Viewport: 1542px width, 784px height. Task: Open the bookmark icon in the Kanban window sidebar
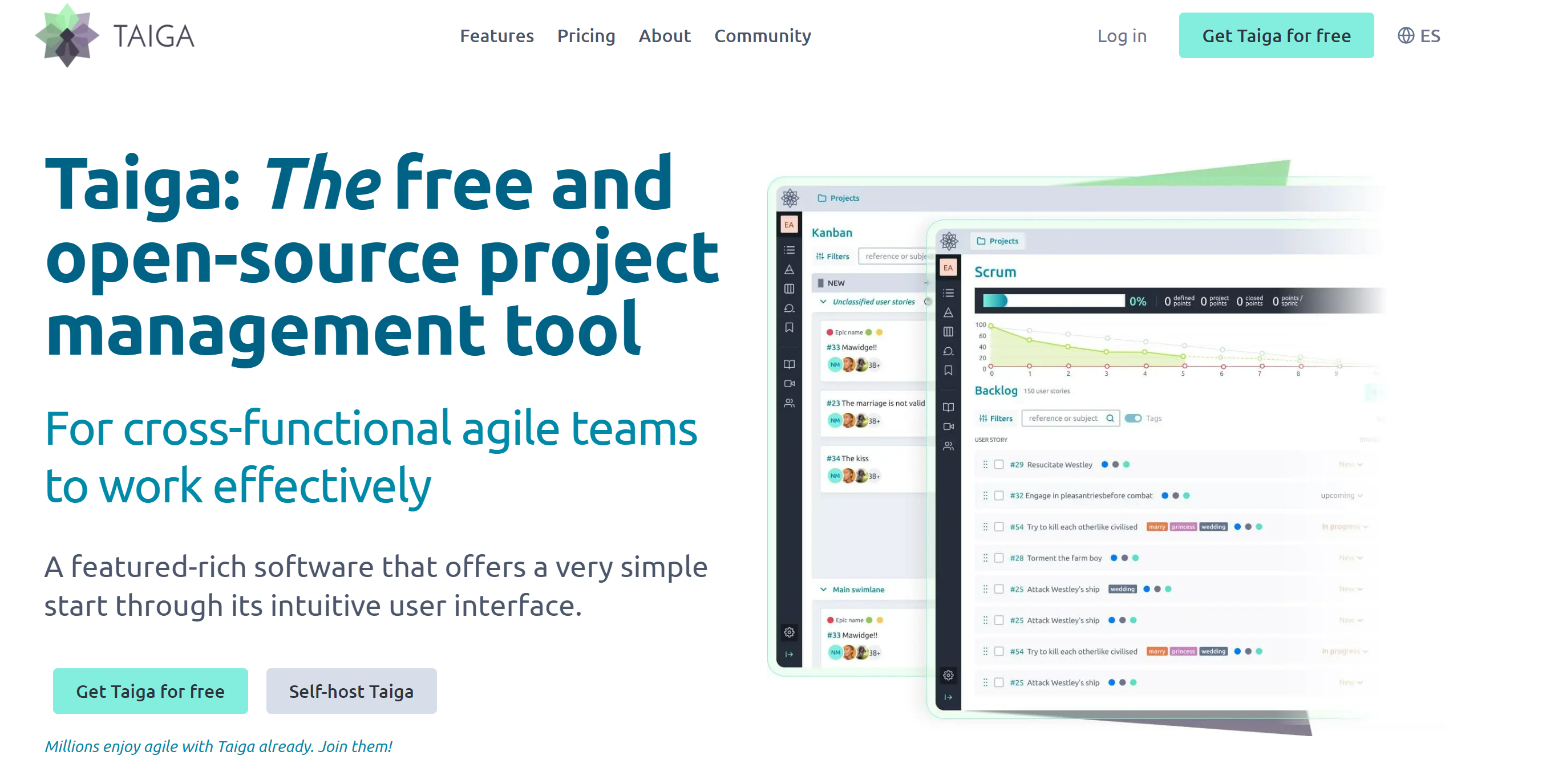[790, 327]
